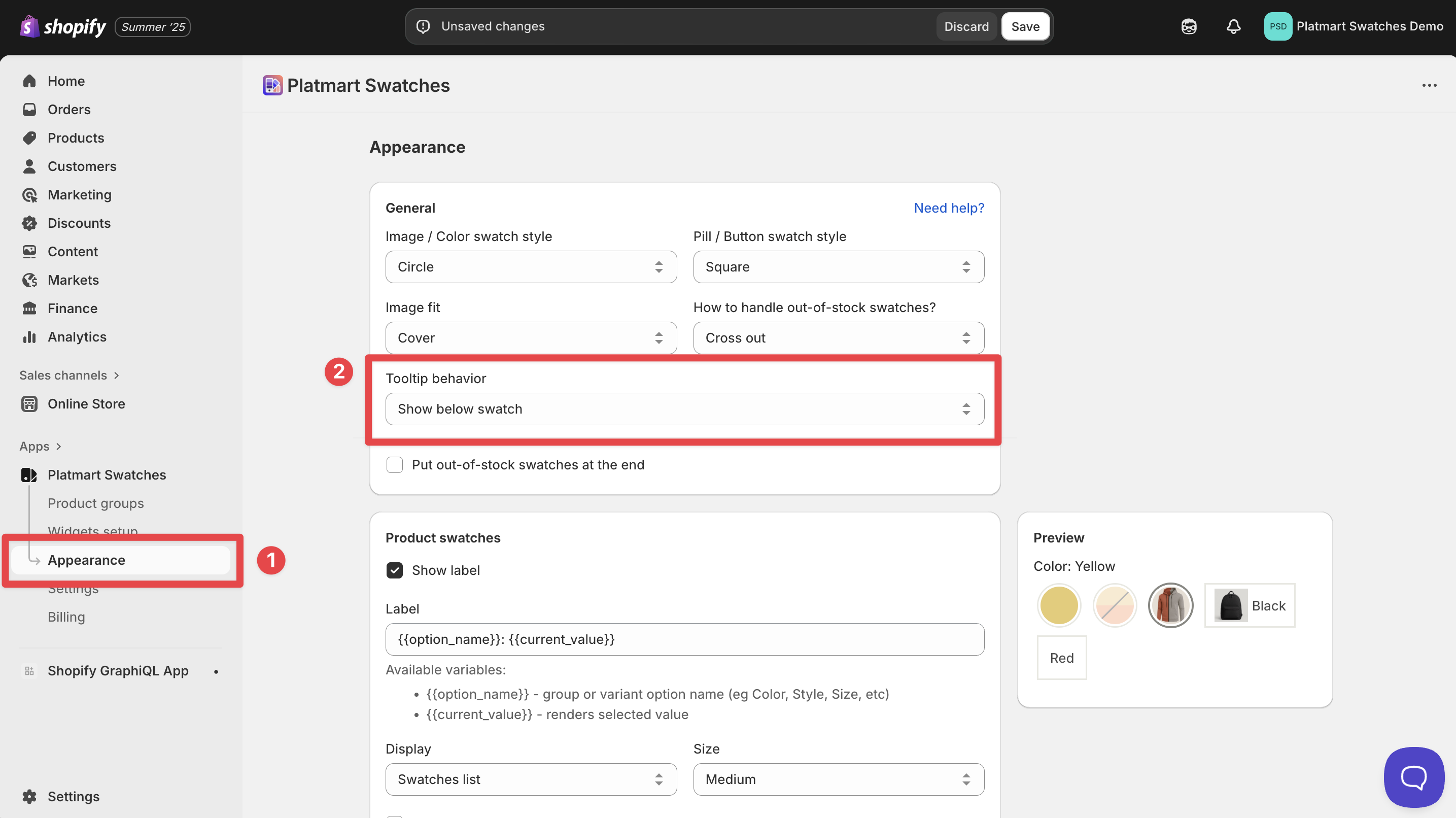The image size is (1456, 818).
Task: Click the Online Store storefront icon
Action: pyautogui.click(x=29, y=404)
